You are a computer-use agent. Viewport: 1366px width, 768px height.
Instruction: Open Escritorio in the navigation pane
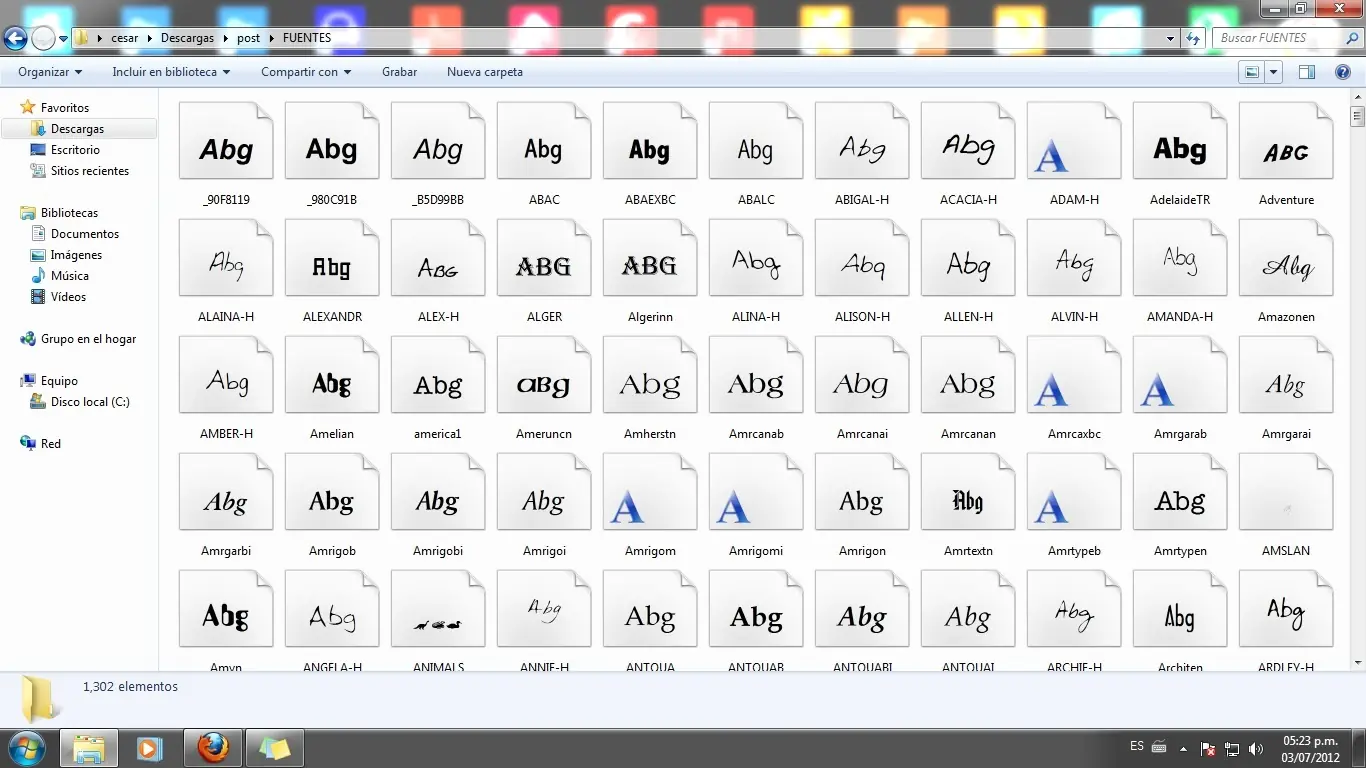(75, 150)
